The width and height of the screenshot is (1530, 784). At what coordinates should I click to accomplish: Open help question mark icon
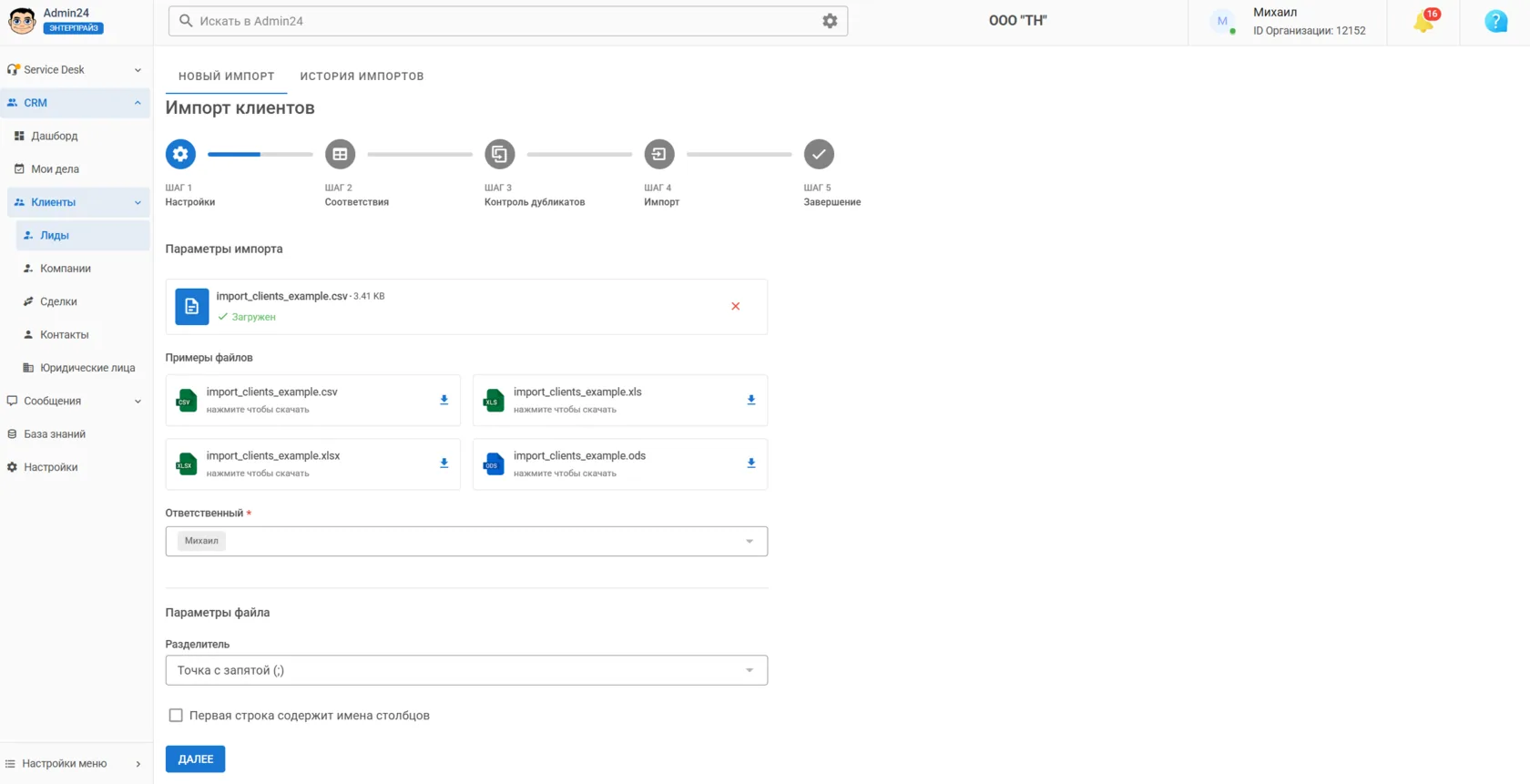pos(1495,21)
